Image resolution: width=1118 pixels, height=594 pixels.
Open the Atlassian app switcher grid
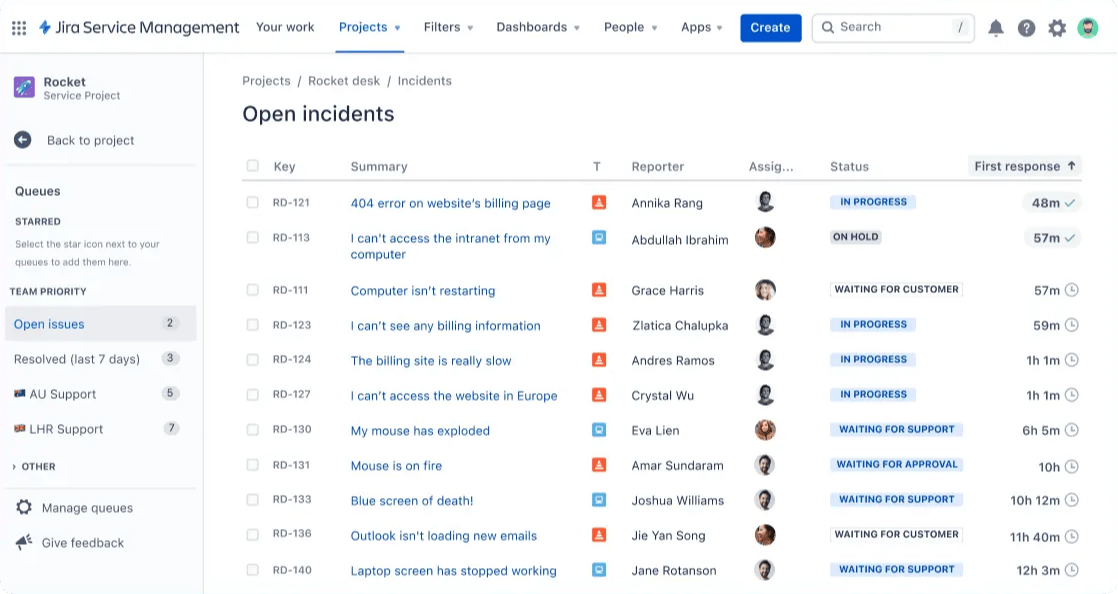point(18,27)
